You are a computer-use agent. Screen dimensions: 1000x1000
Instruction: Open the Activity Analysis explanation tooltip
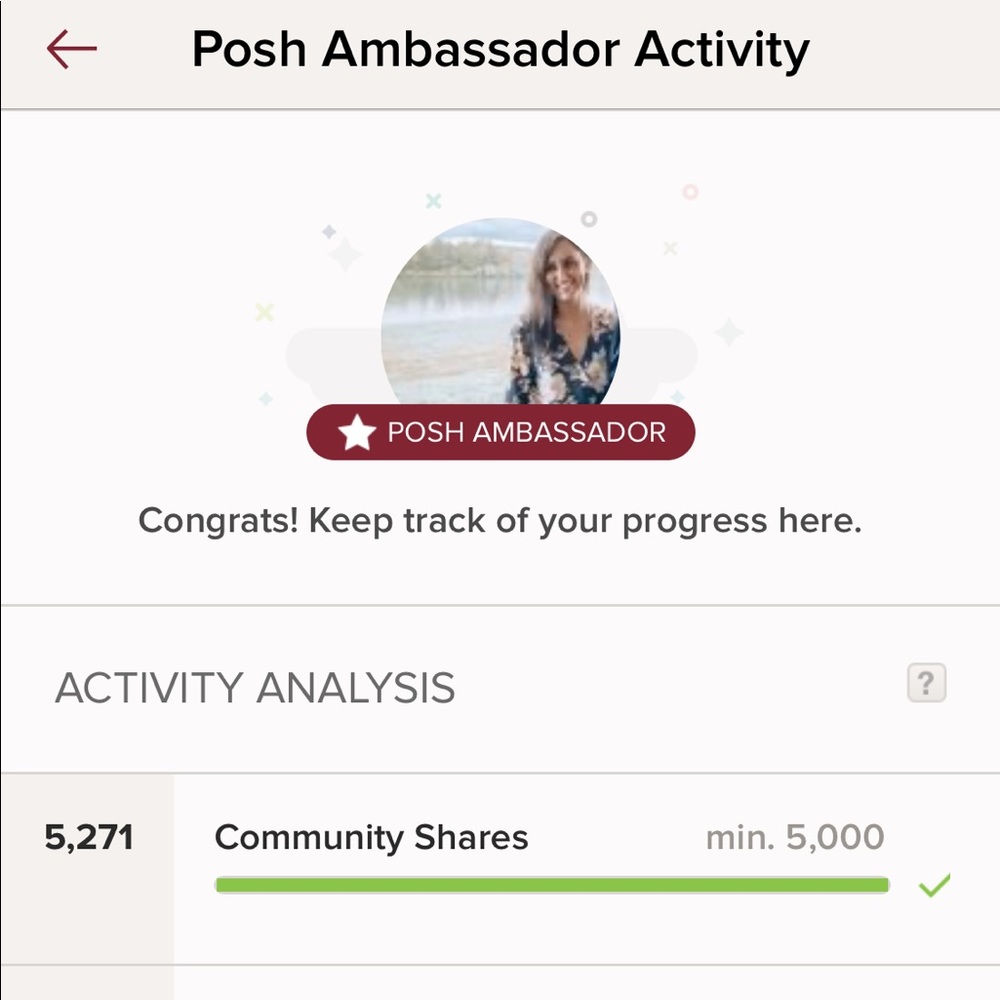pos(926,682)
